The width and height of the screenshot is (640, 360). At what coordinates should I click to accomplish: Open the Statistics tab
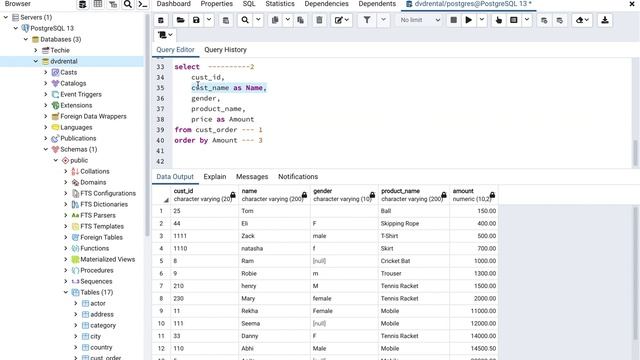coord(280,4)
